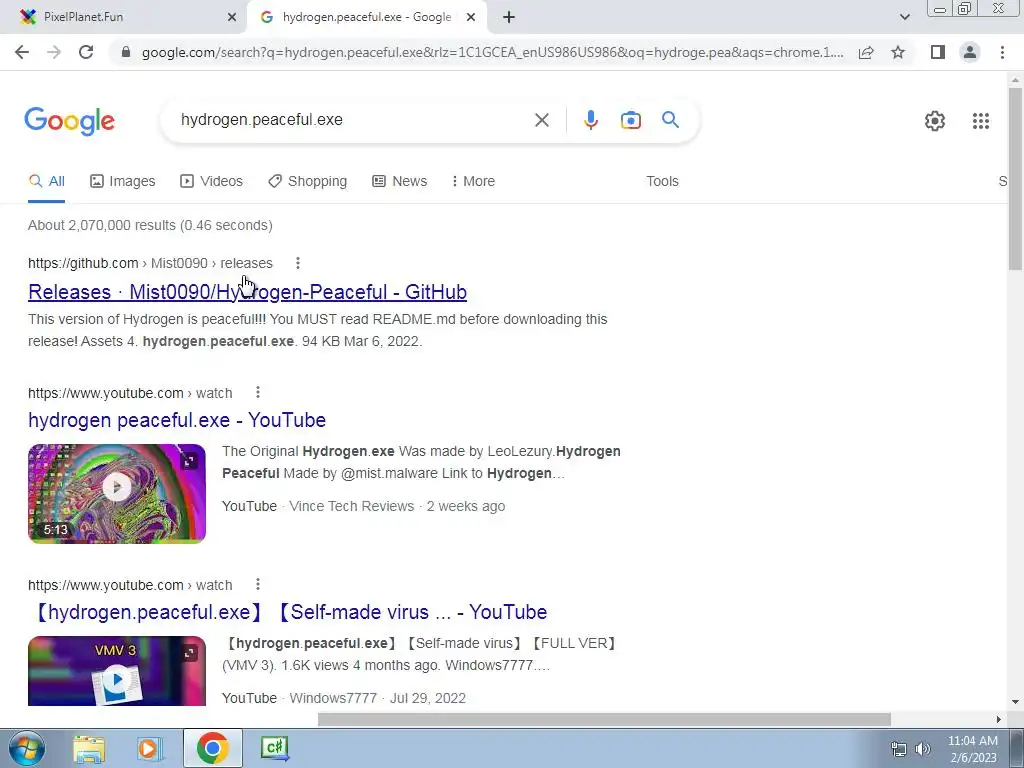This screenshot has height=768, width=1024.
Task: Click the Vince Tech Reviews text
Action: (x=351, y=506)
